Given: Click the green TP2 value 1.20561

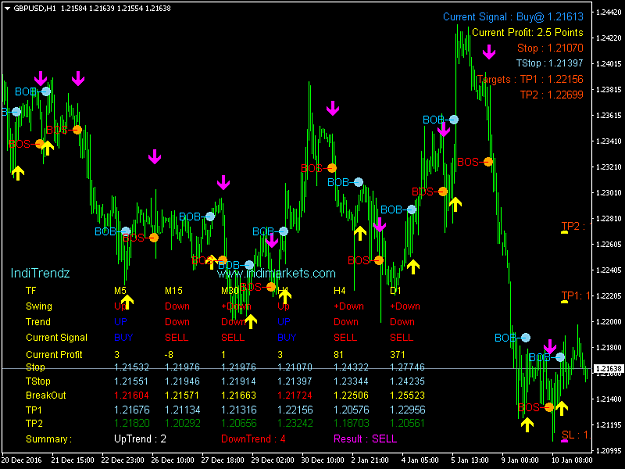Looking at the screenshot, I should tap(407, 424).
